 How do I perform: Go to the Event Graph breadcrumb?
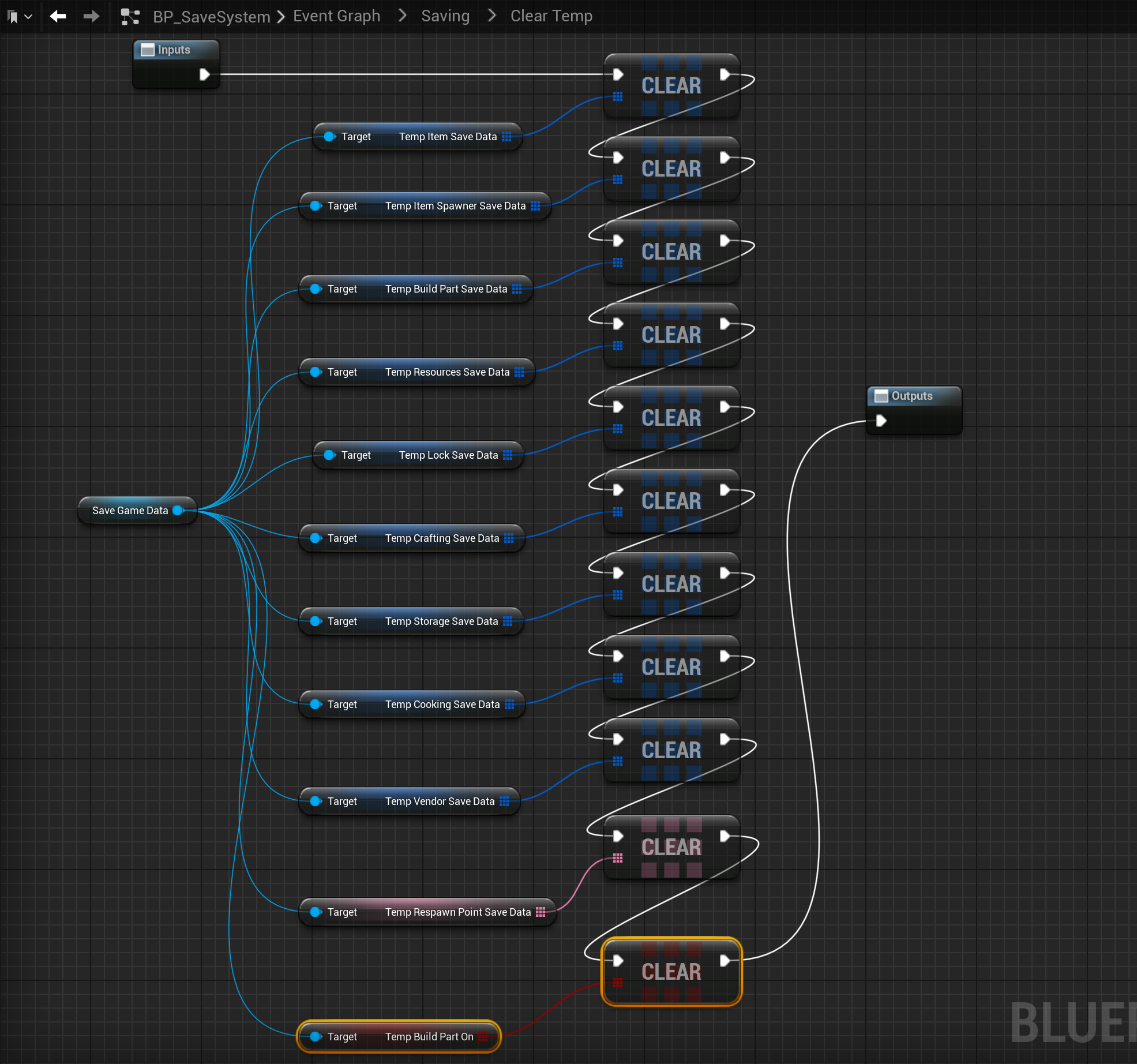click(336, 16)
